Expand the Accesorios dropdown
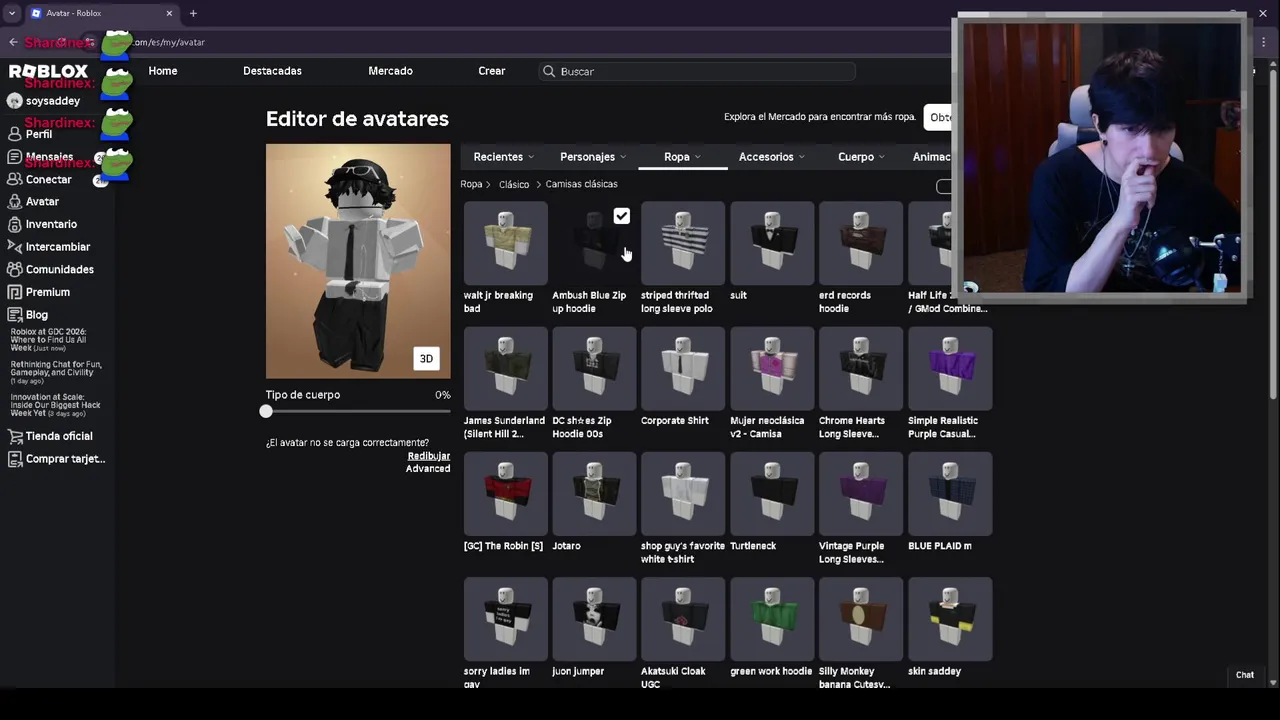This screenshot has width=1280, height=720. (x=771, y=157)
